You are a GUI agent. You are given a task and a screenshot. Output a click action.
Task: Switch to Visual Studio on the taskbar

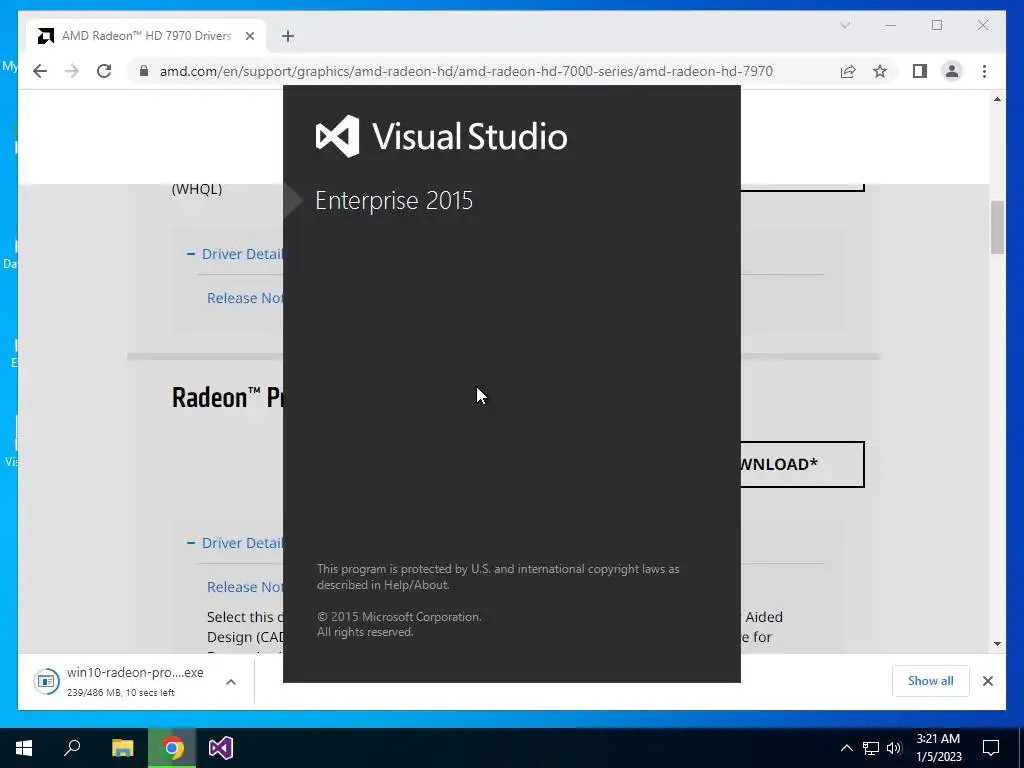point(221,748)
